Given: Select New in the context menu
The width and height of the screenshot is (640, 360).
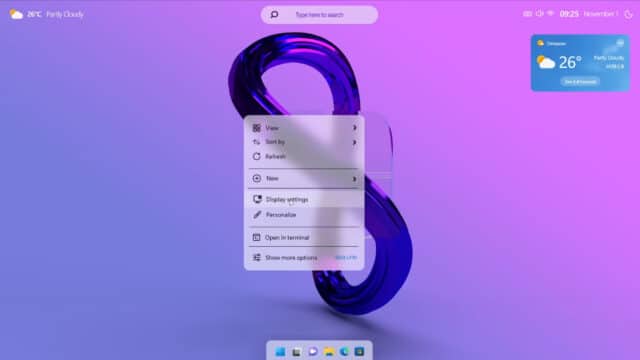Looking at the screenshot, I should coord(304,178).
